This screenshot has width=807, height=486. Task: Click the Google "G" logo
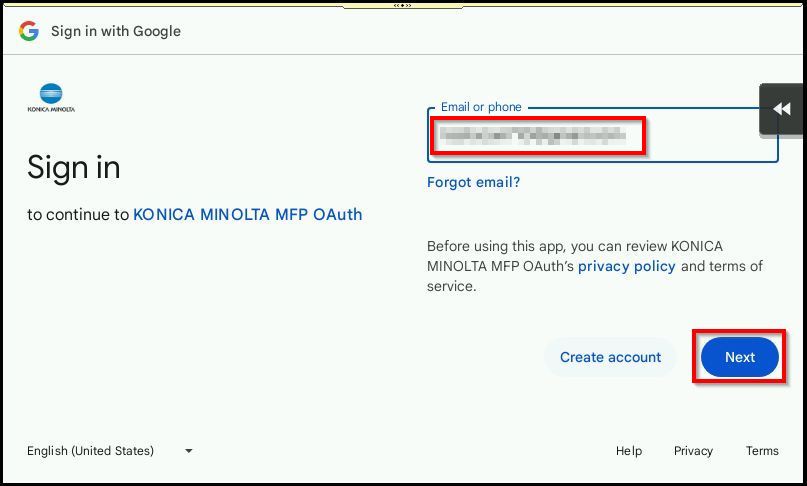29,31
